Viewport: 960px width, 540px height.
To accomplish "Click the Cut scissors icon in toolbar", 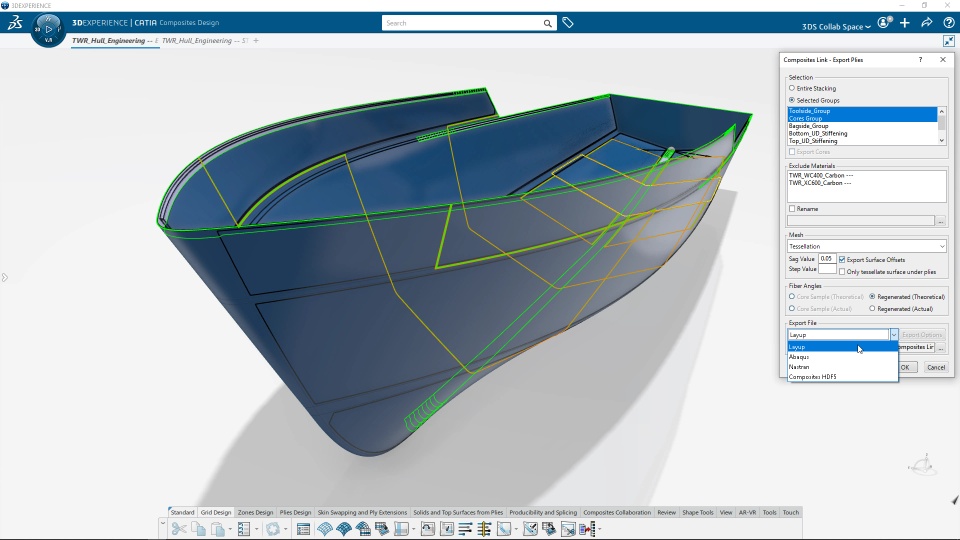I will pyautogui.click(x=179, y=529).
